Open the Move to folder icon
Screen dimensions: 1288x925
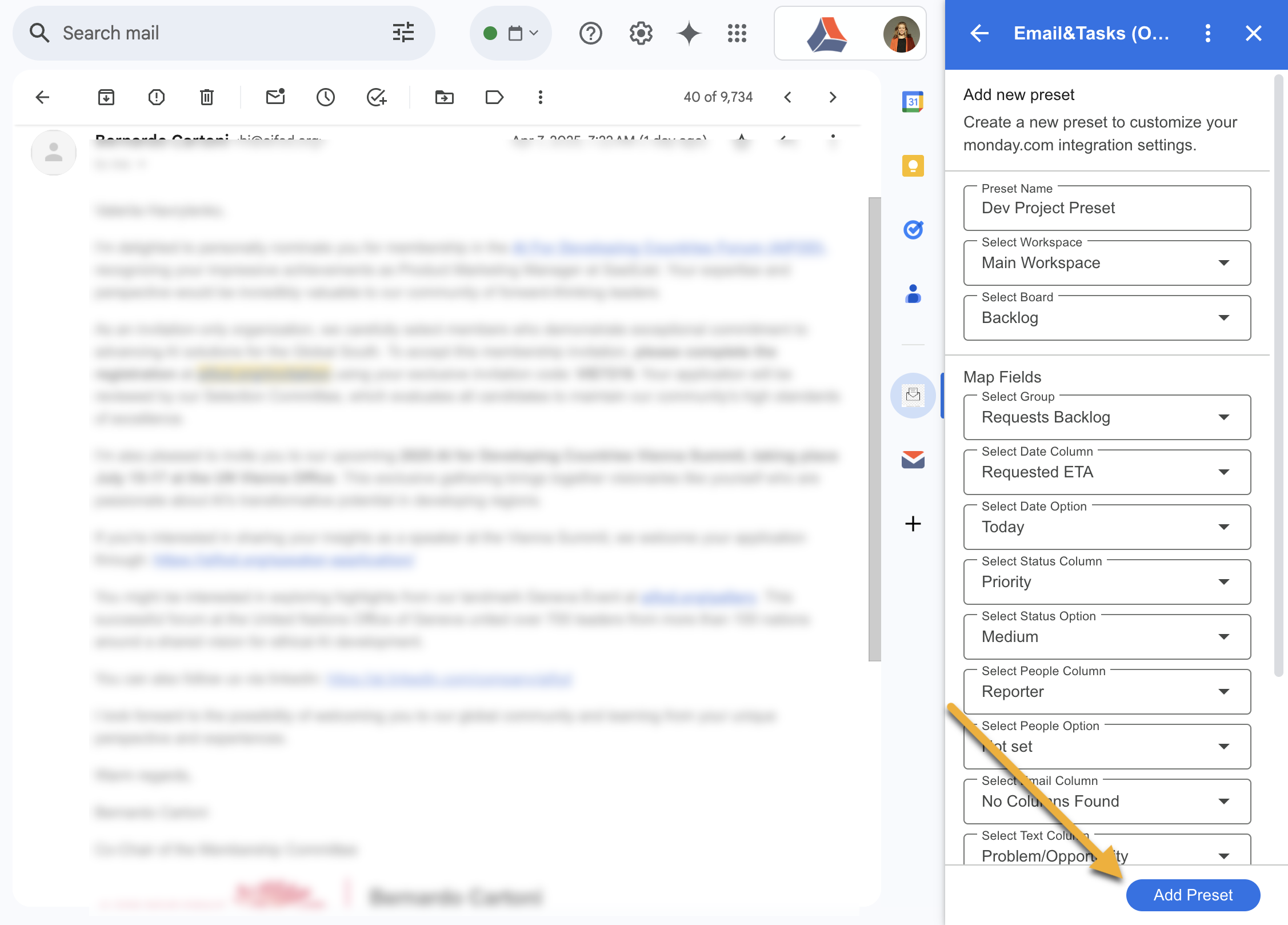pos(444,97)
